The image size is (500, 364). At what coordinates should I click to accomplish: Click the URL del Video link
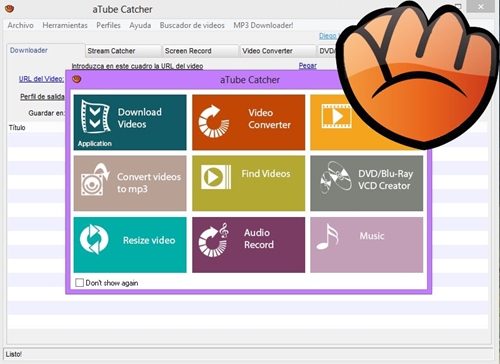pyautogui.click(x=41, y=79)
